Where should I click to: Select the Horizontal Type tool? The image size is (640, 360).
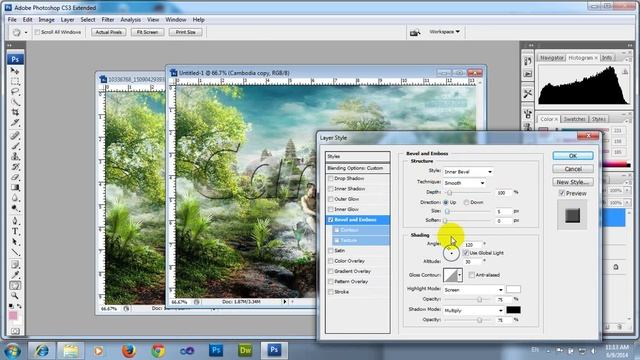click(15, 231)
